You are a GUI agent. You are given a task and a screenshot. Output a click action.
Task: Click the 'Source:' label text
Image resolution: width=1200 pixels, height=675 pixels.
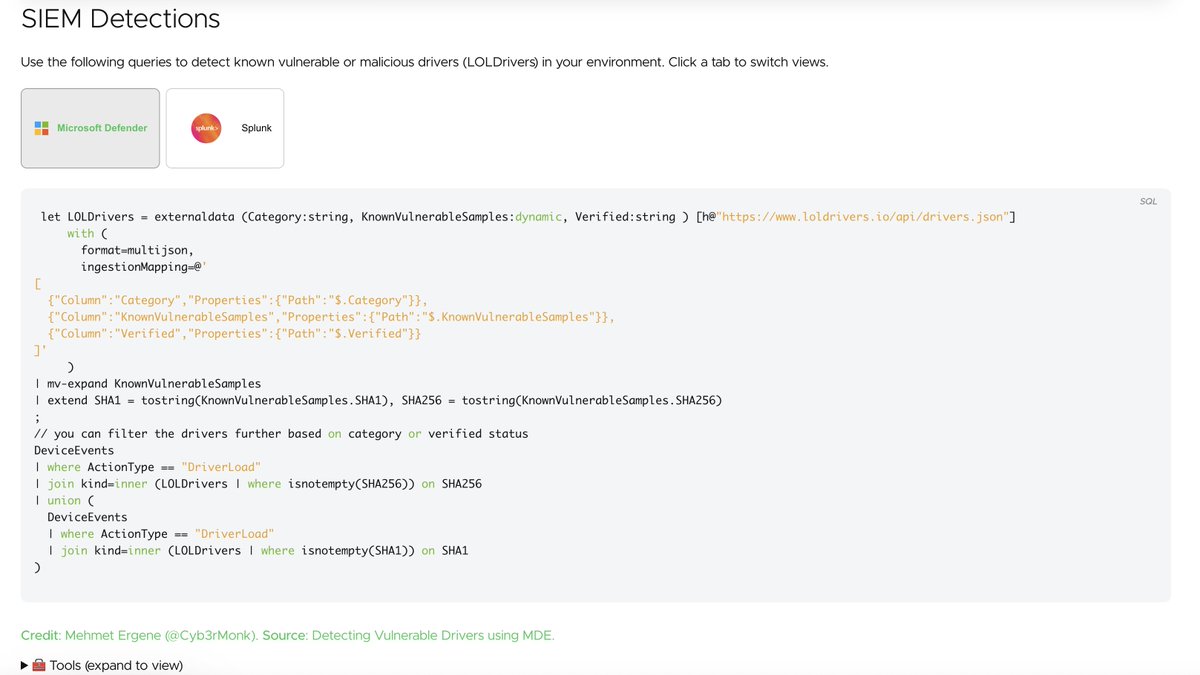[x=285, y=635]
